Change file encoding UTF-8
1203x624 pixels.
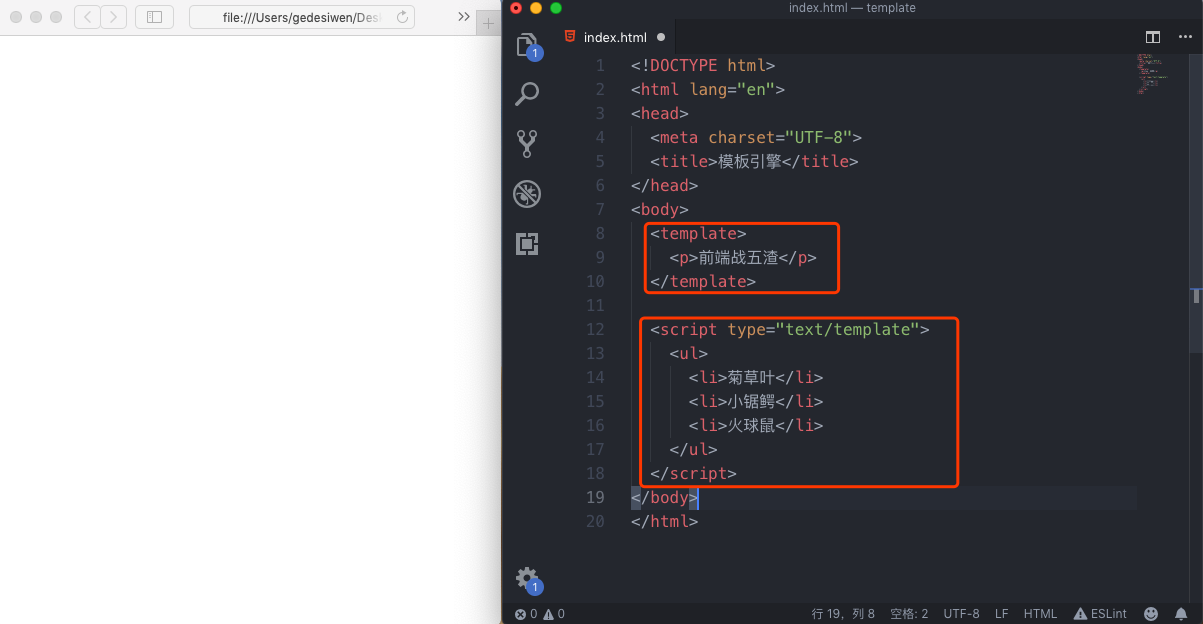coord(961,613)
